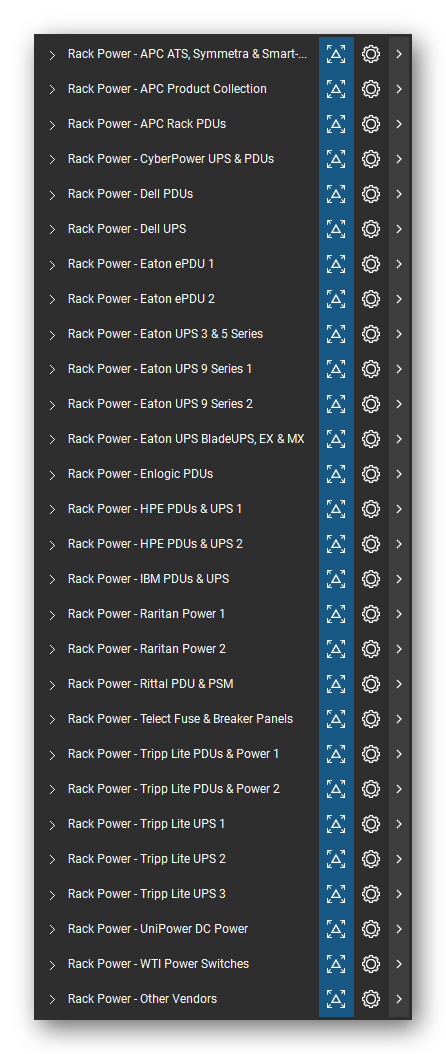Click the shape-frame icon for Raritan Power 2
Screen dimensions: 446x1054
336,649
